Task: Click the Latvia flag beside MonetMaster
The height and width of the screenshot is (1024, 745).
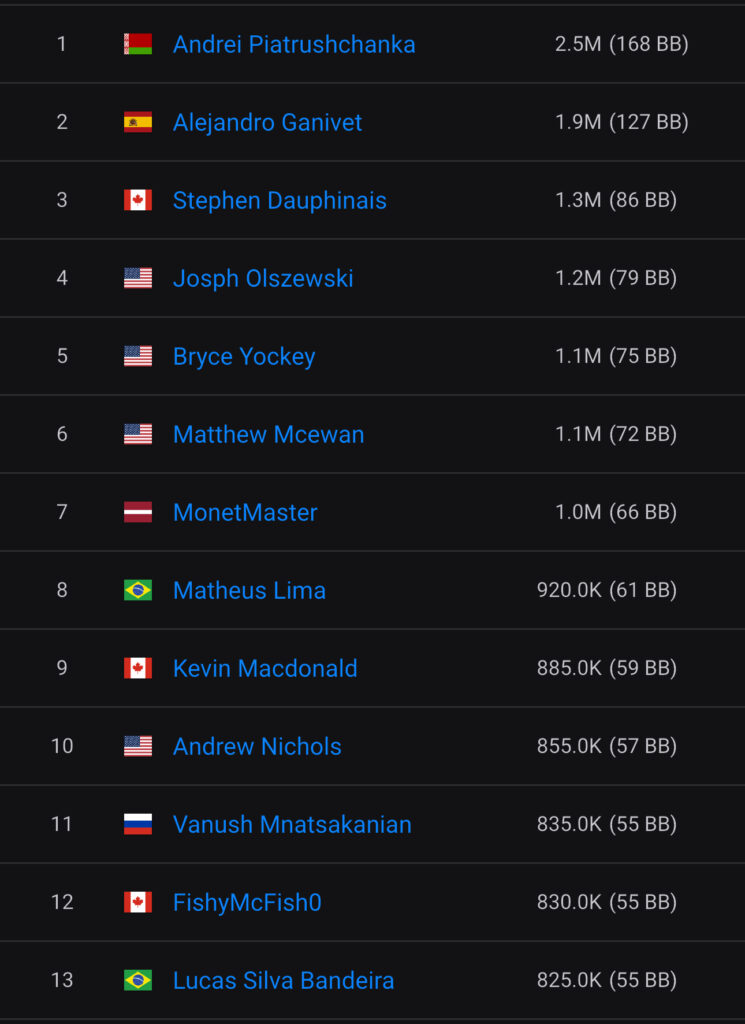Action: (138, 512)
